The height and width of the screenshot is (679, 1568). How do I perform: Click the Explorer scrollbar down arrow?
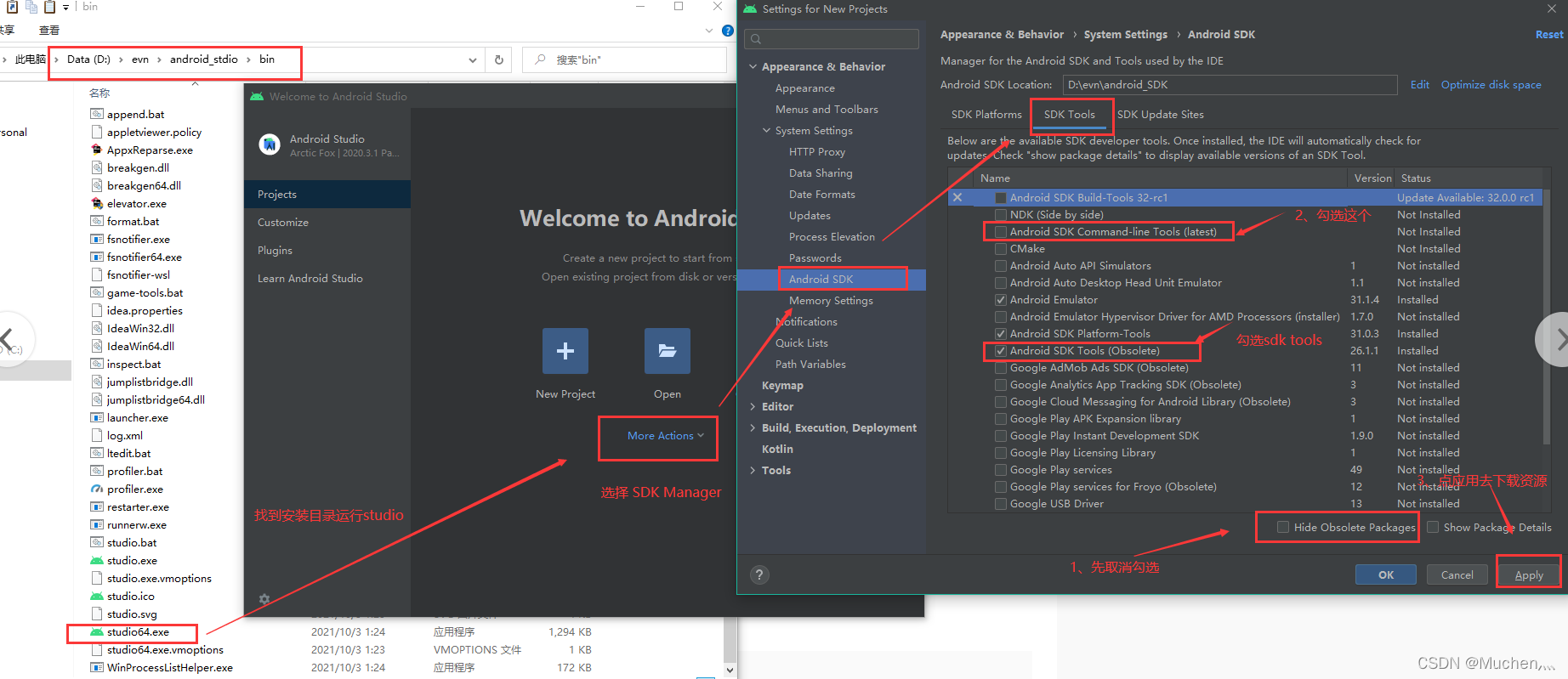[x=730, y=670]
